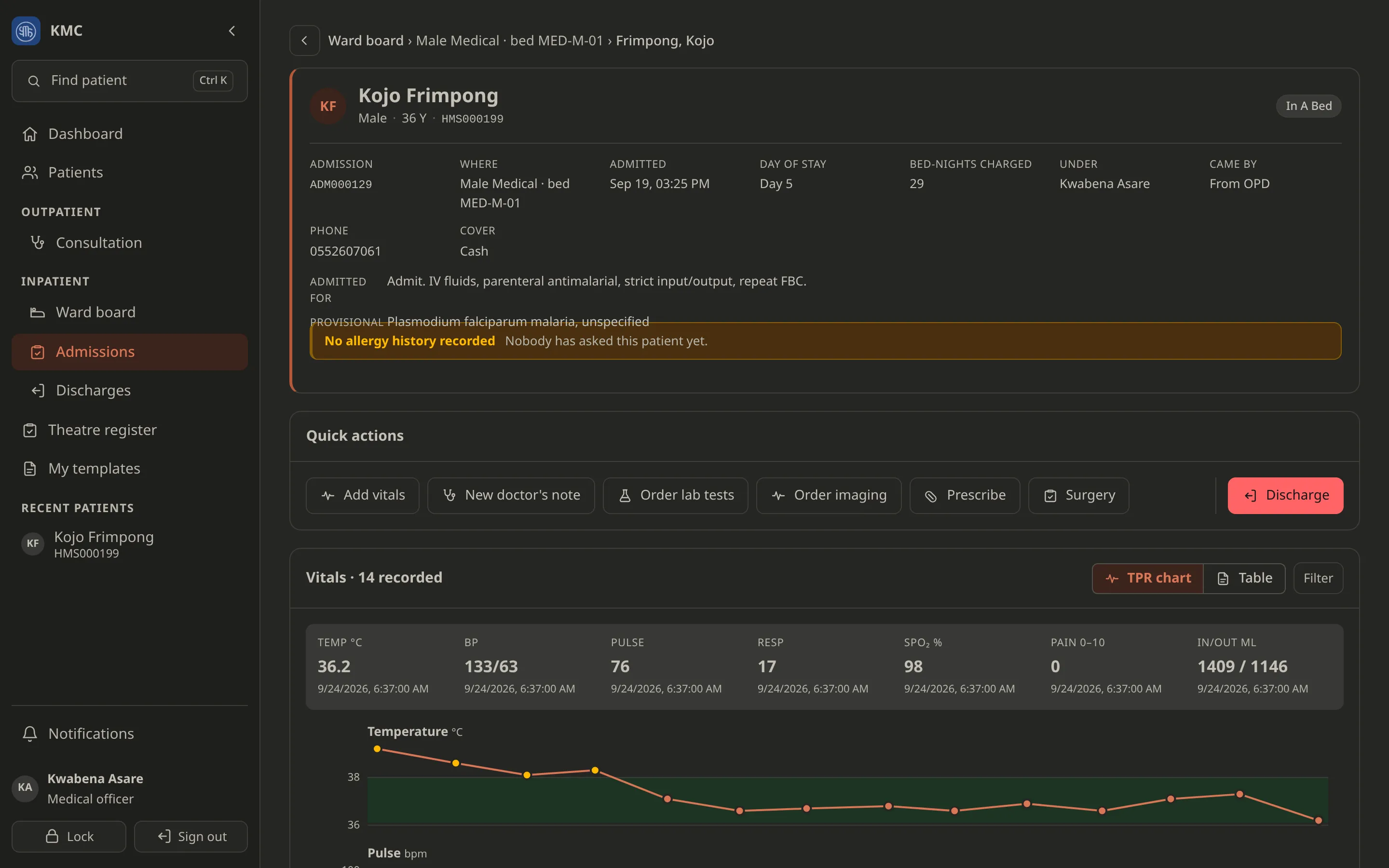Select Admissions in the sidebar
Viewport: 1389px width, 868px height.
(130, 352)
